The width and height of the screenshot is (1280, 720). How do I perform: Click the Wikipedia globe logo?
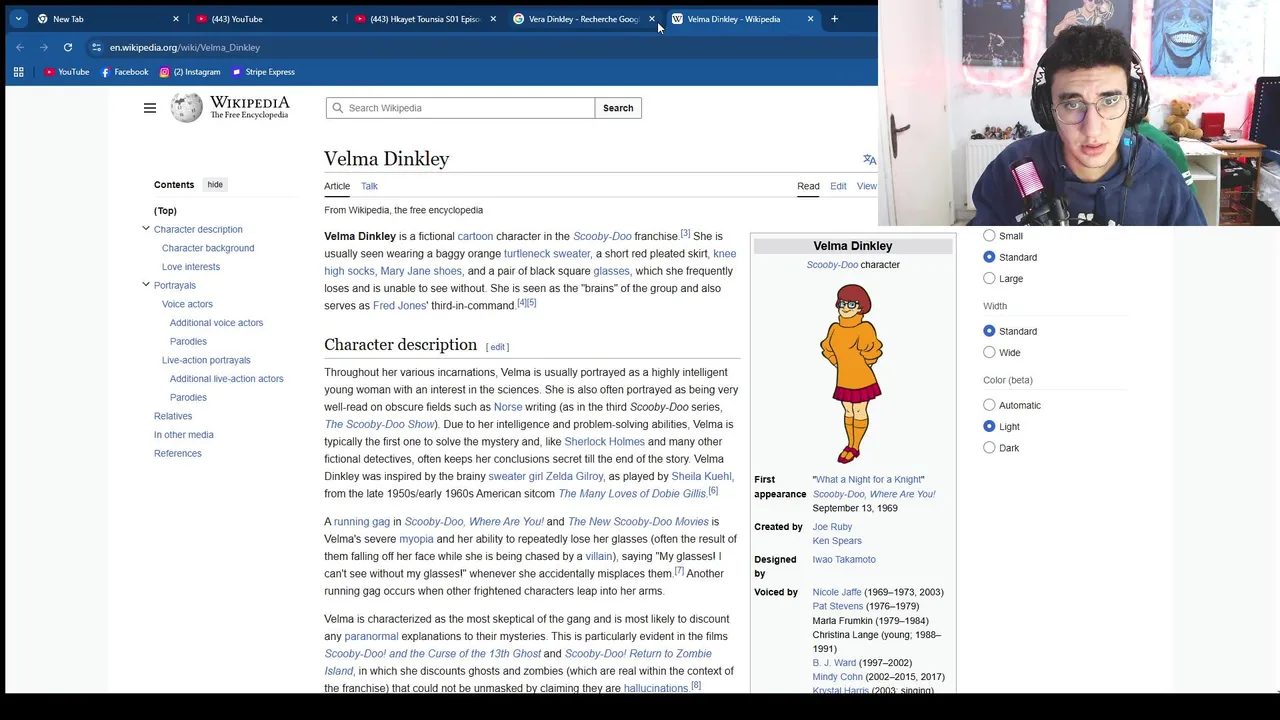[x=186, y=108]
